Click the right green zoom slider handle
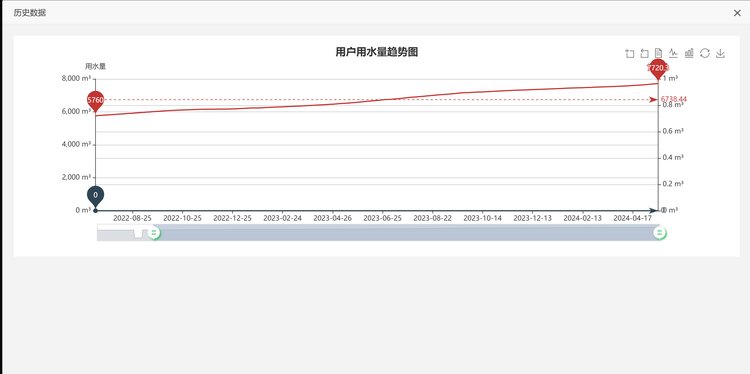750x374 pixels. tap(660, 233)
